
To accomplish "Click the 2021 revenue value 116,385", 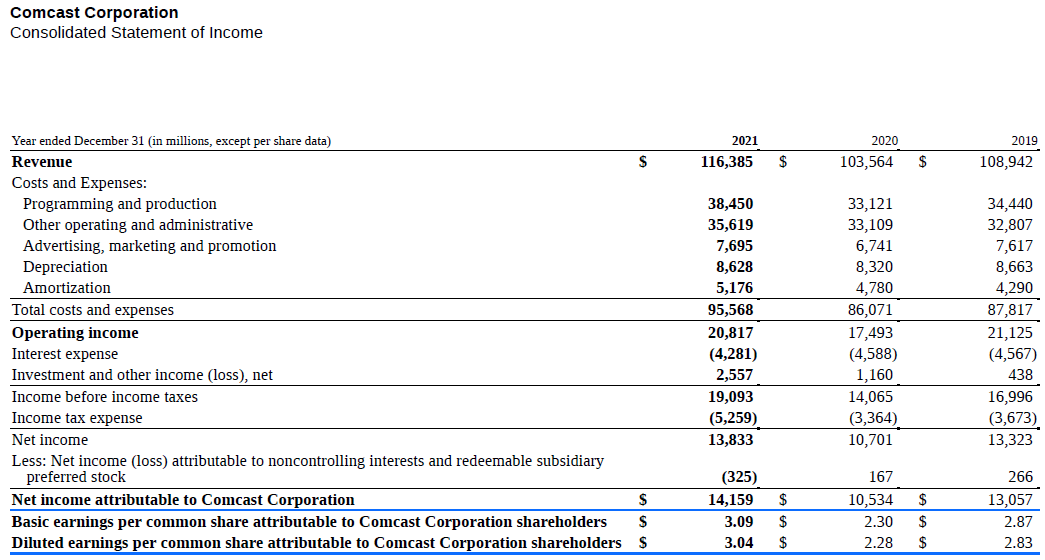I will tap(726, 162).
